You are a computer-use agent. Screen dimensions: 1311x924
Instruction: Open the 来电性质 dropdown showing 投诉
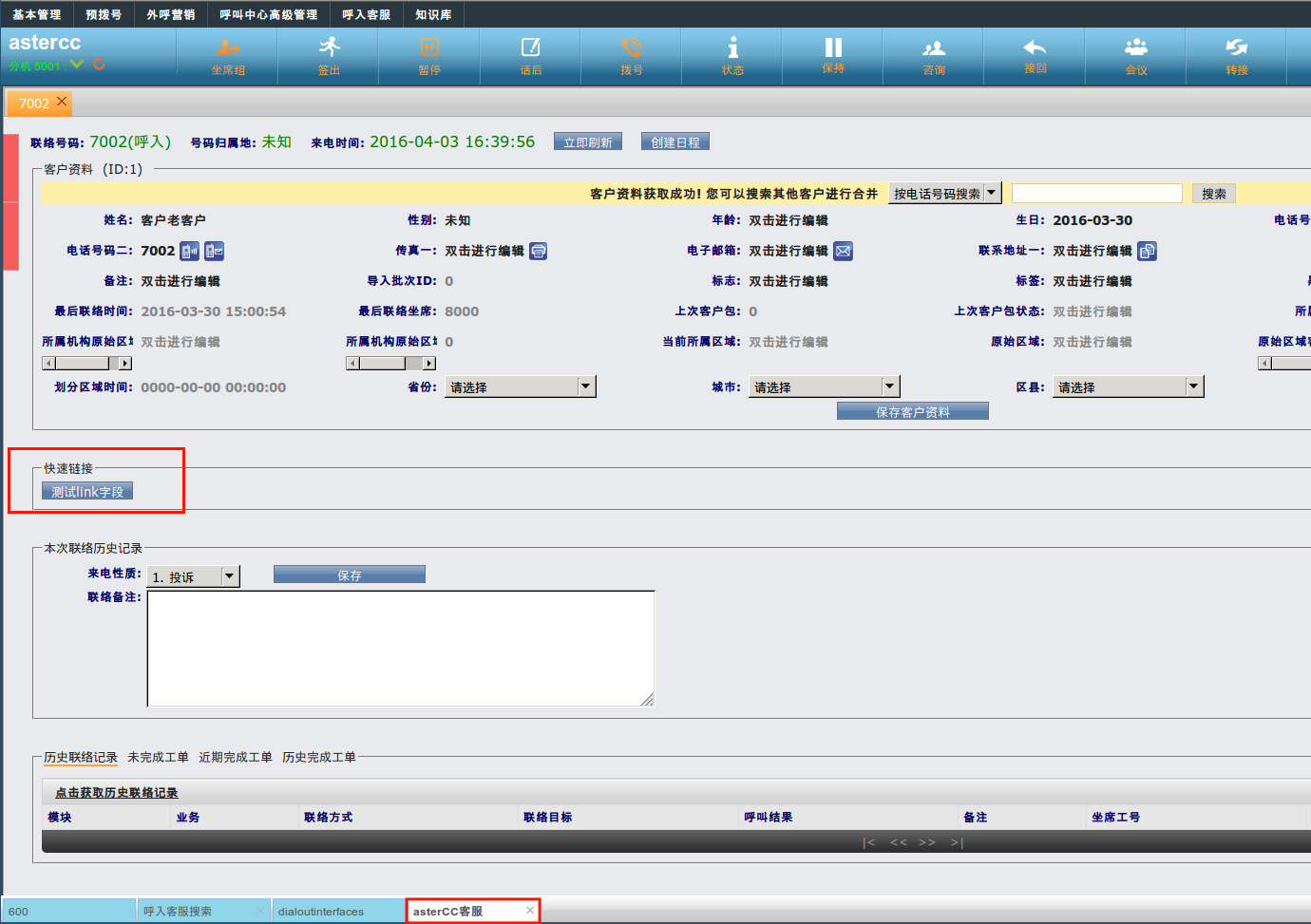pyautogui.click(x=229, y=576)
